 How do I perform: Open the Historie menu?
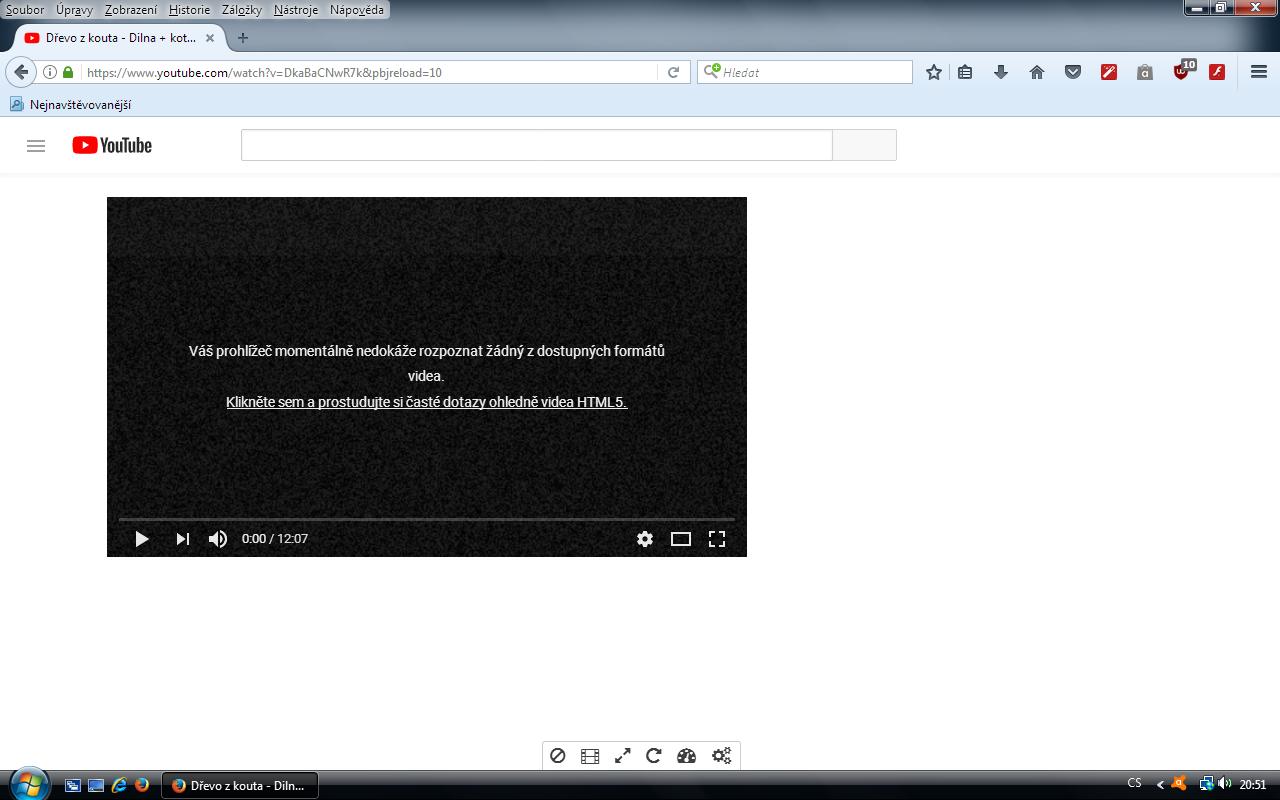pos(189,10)
